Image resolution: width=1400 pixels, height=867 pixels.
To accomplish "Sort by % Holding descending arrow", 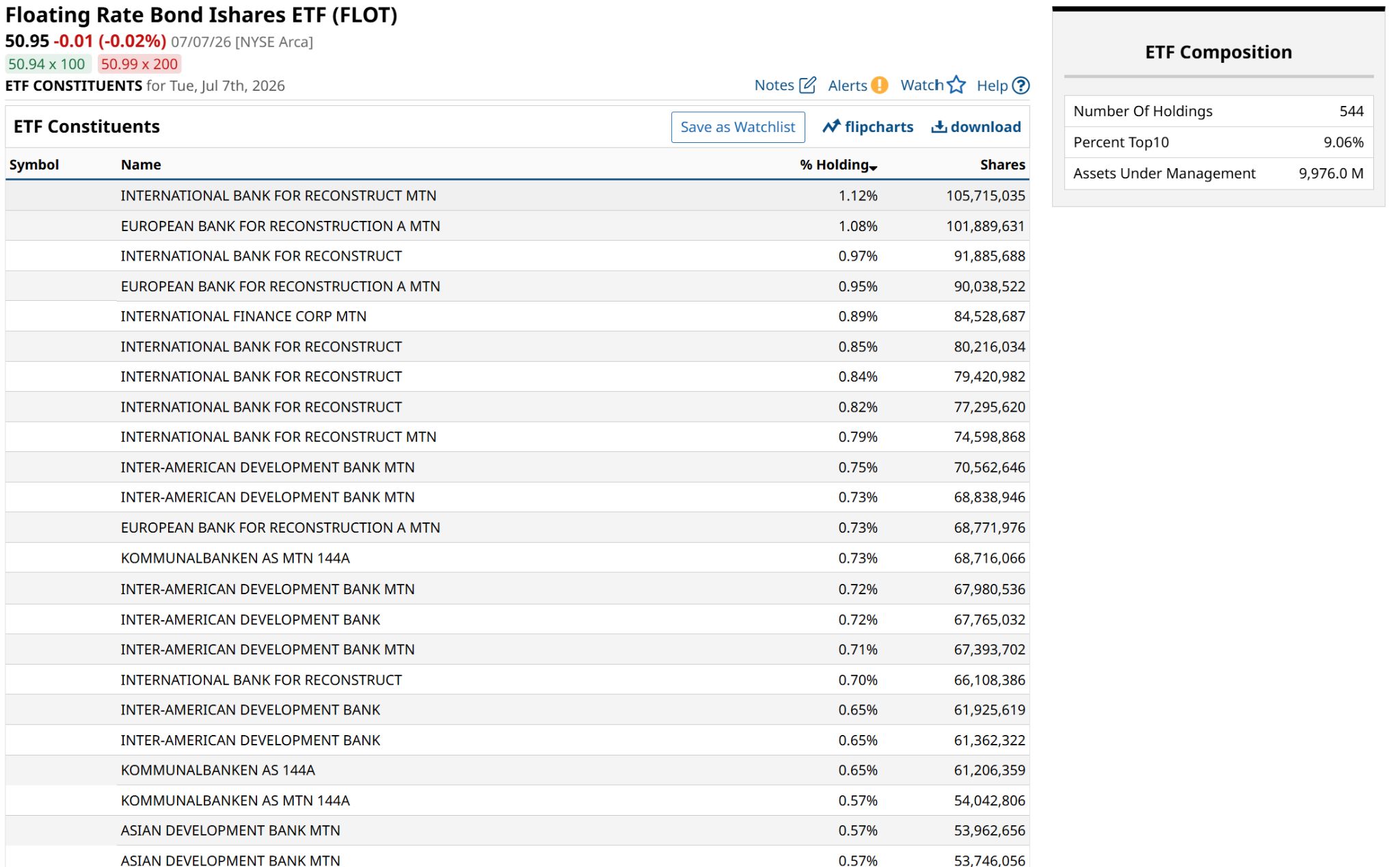I will pos(874,167).
